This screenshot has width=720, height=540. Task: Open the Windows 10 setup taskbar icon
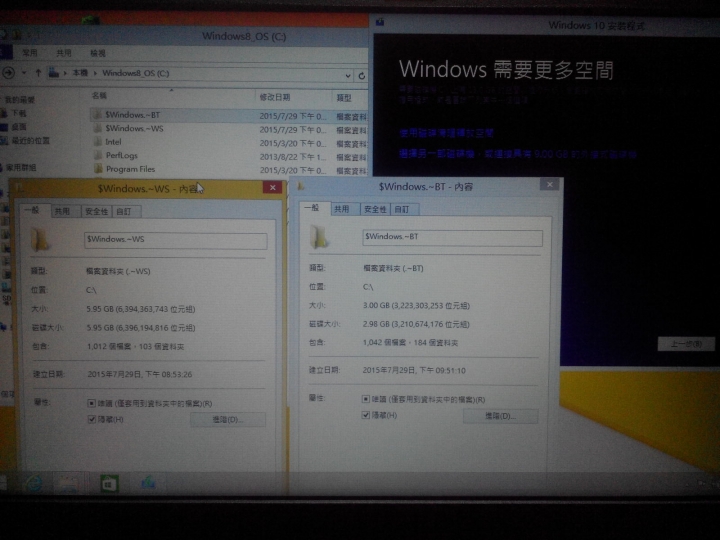148,483
